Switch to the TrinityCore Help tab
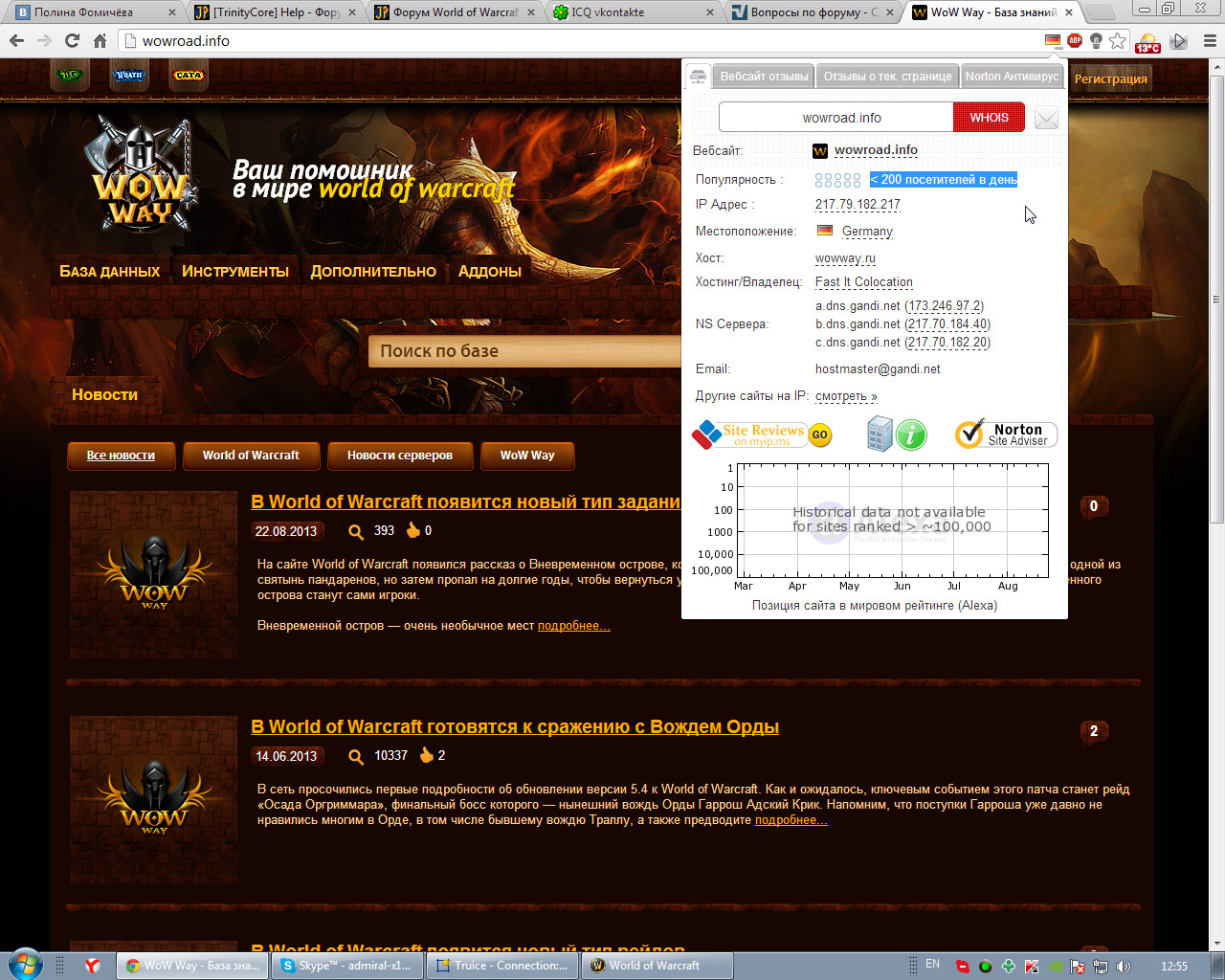This screenshot has width=1225, height=980. [276, 12]
